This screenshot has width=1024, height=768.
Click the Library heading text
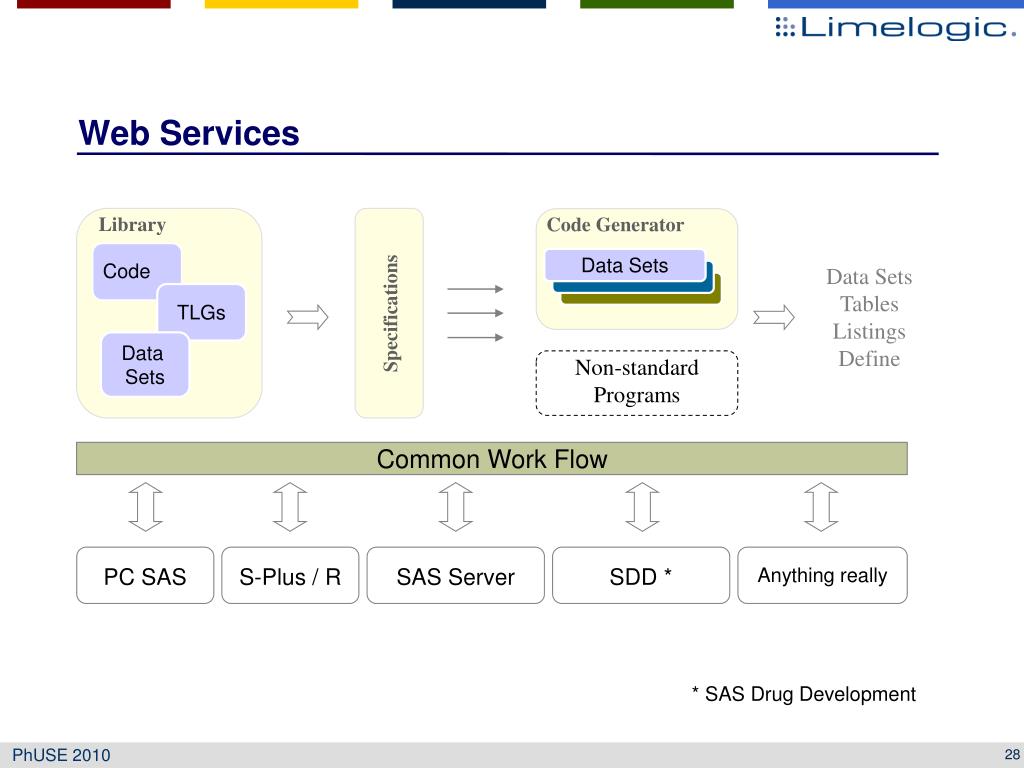132,225
